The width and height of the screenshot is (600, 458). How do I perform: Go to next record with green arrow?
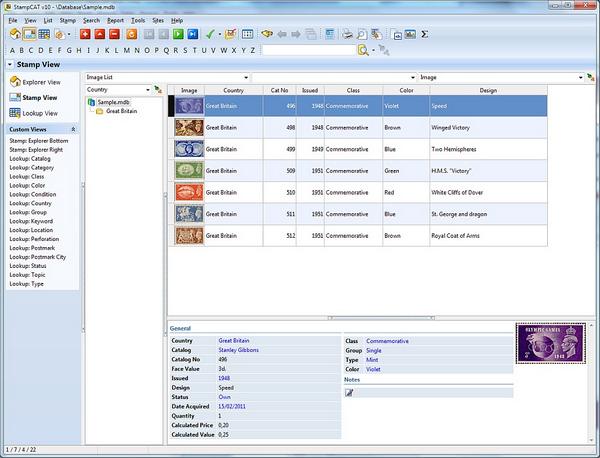[x=178, y=34]
